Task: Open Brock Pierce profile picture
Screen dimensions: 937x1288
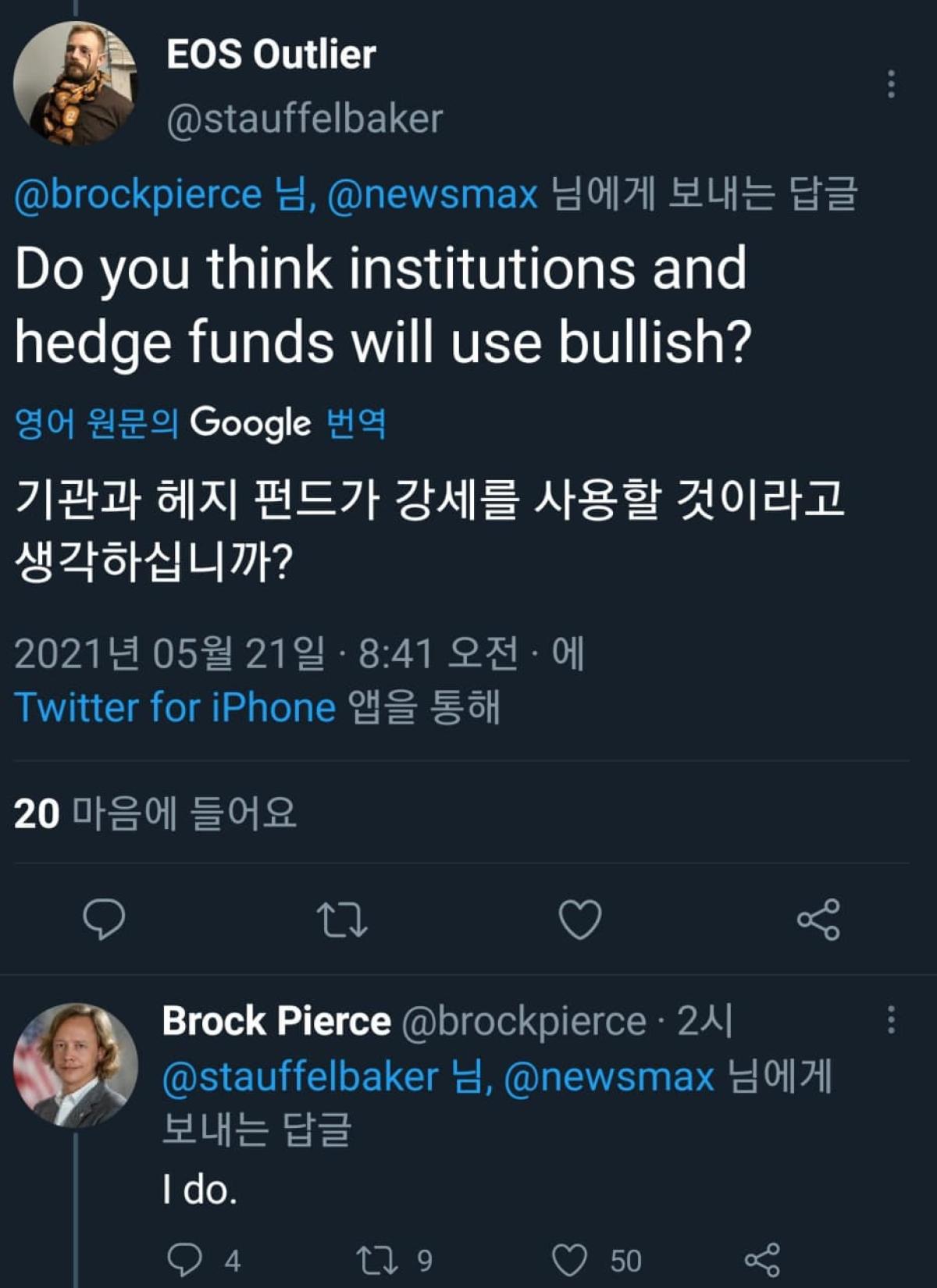Action: point(75,1065)
